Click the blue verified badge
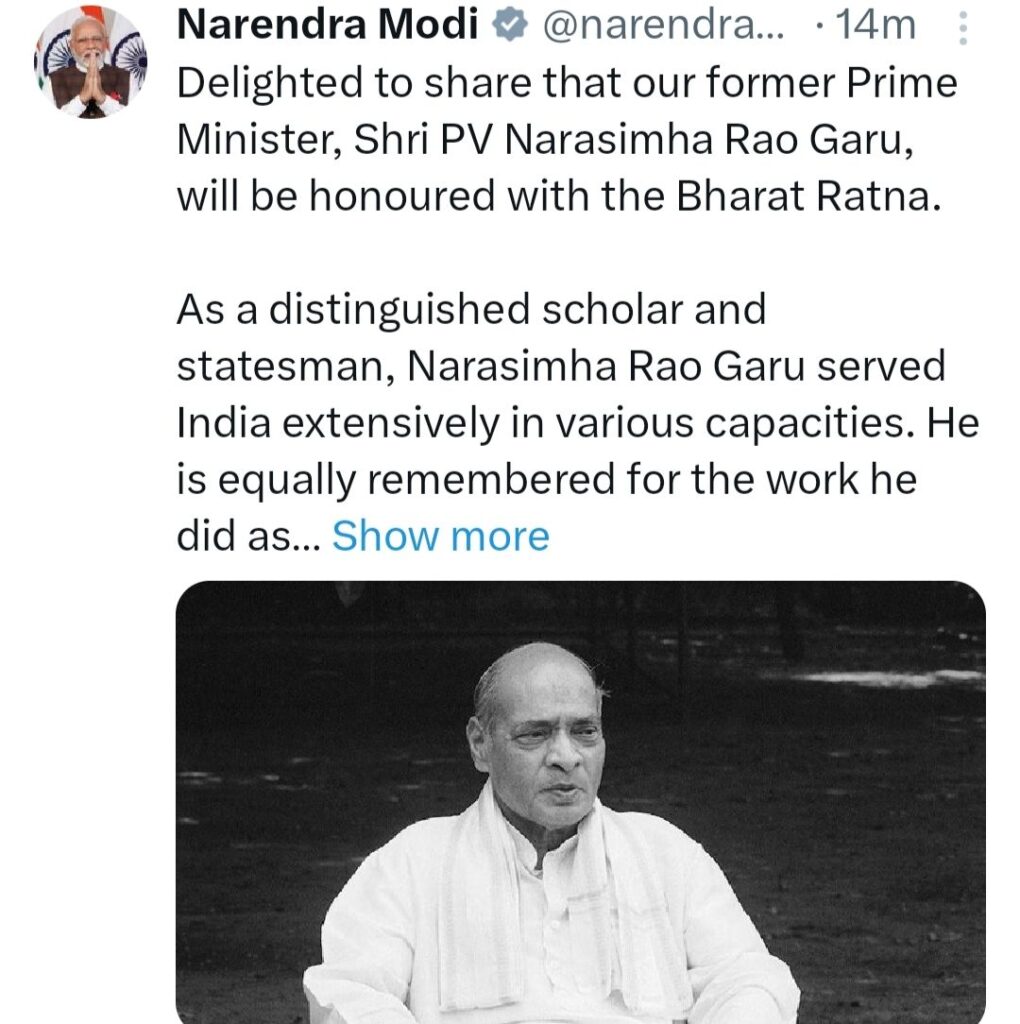The width and height of the screenshot is (1020, 1024). (x=510, y=27)
